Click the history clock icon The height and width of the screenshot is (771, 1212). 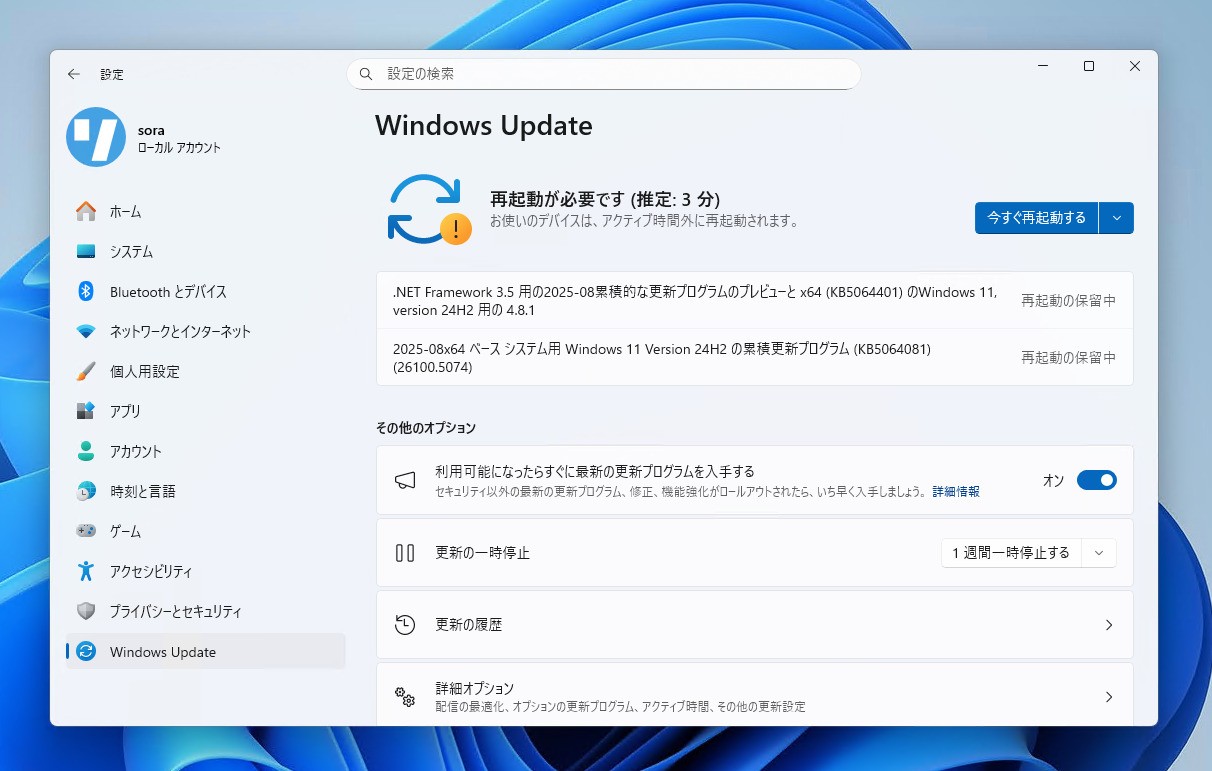[405, 625]
